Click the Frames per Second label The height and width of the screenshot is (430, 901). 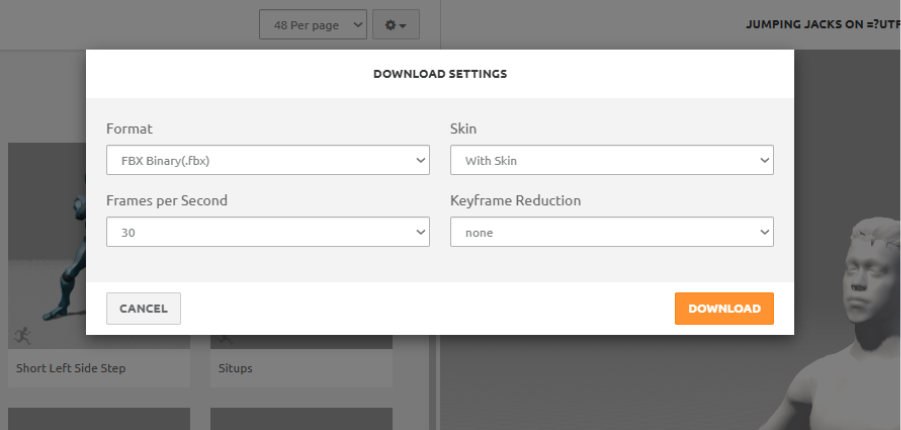point(167,201)
